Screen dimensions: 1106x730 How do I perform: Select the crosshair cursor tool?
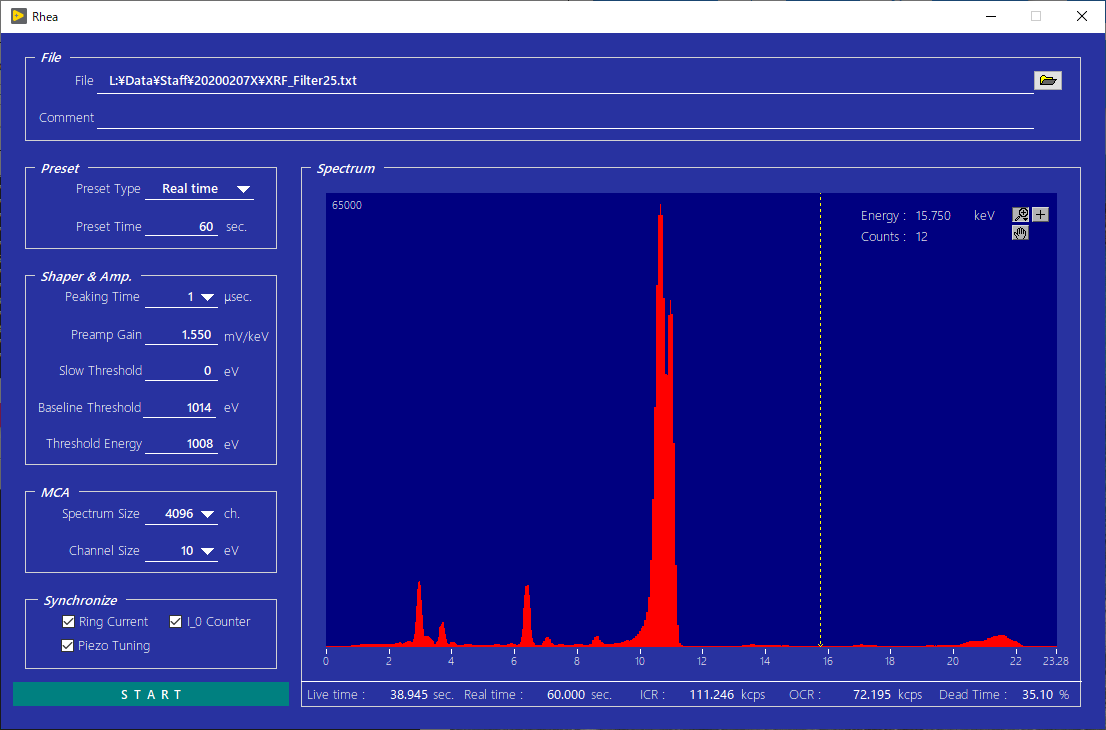coord(1040,214)
